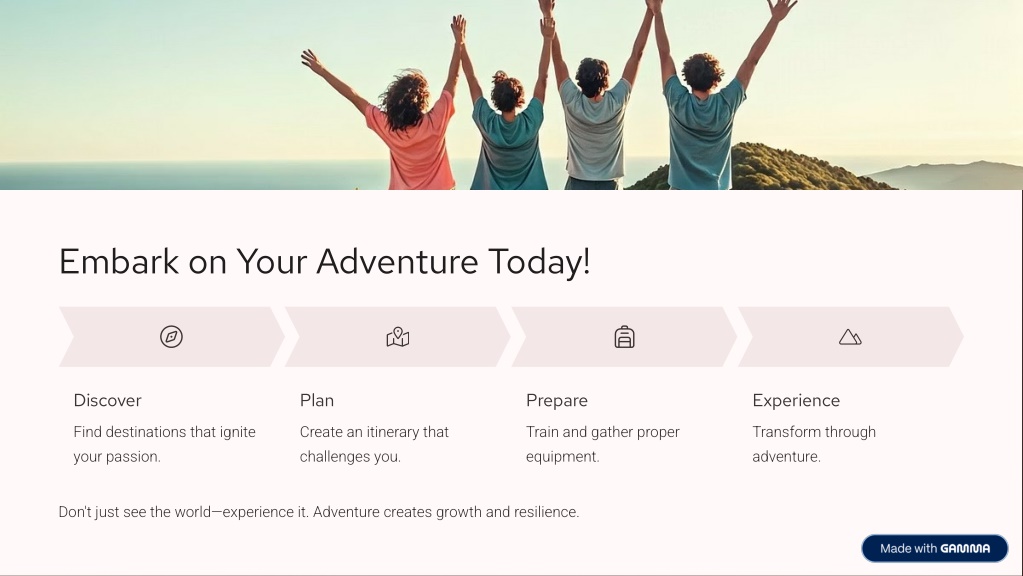
Task: Click the text Create an itinerary that challenges you
Action: click(x=374, y=444)
